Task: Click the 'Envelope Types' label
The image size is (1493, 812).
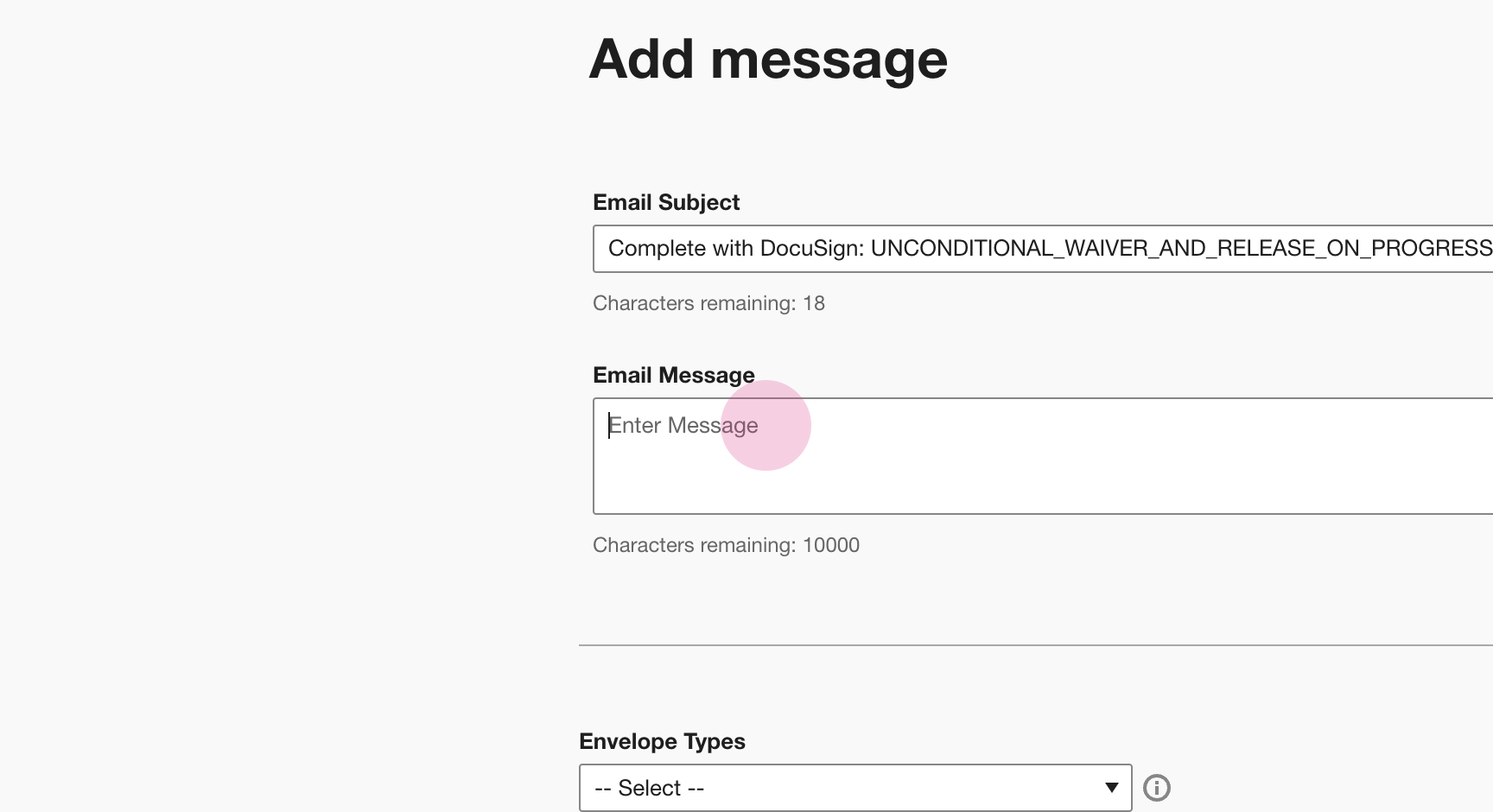Action: pyautogui.click(x=662, y=741)
